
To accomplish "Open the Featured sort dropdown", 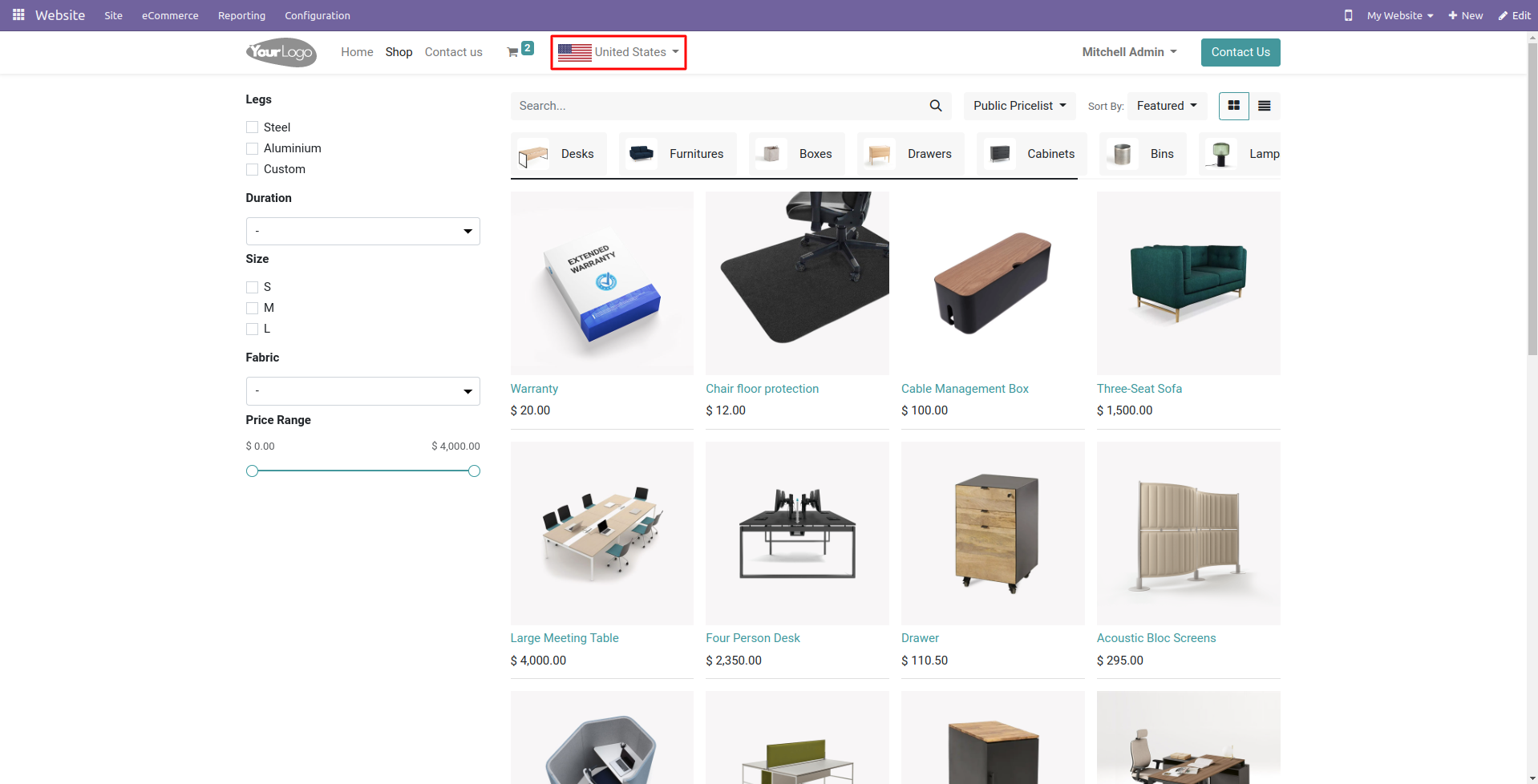I will point(1167,106).
